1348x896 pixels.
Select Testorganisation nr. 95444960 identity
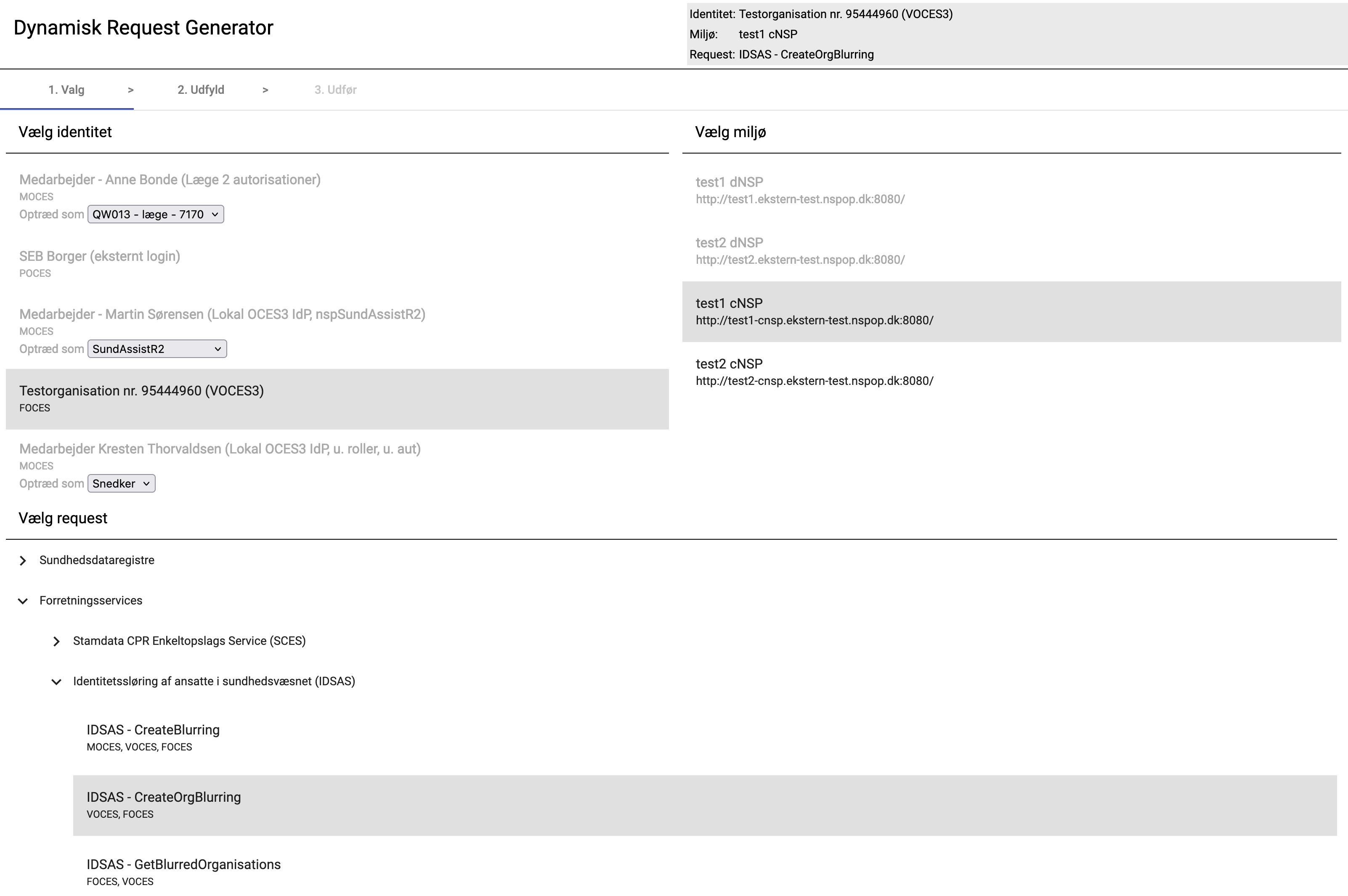click(x=142, y=392)
